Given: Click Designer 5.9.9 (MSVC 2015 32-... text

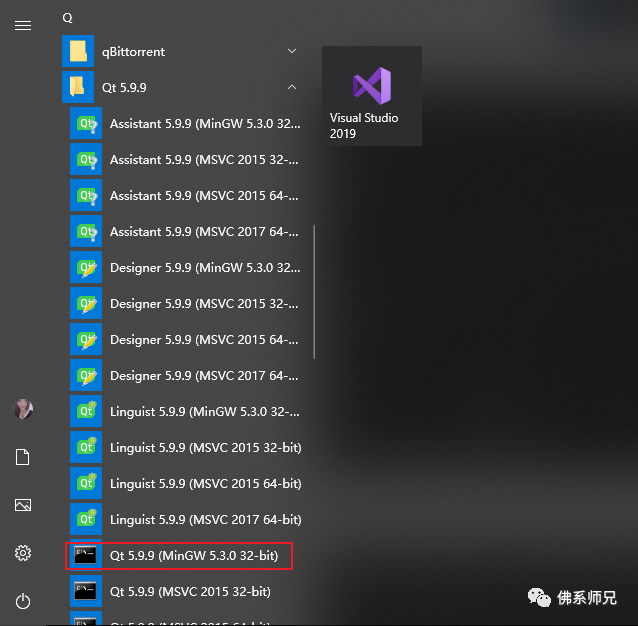Looking at the screenshot, I should tap(204, 303).
